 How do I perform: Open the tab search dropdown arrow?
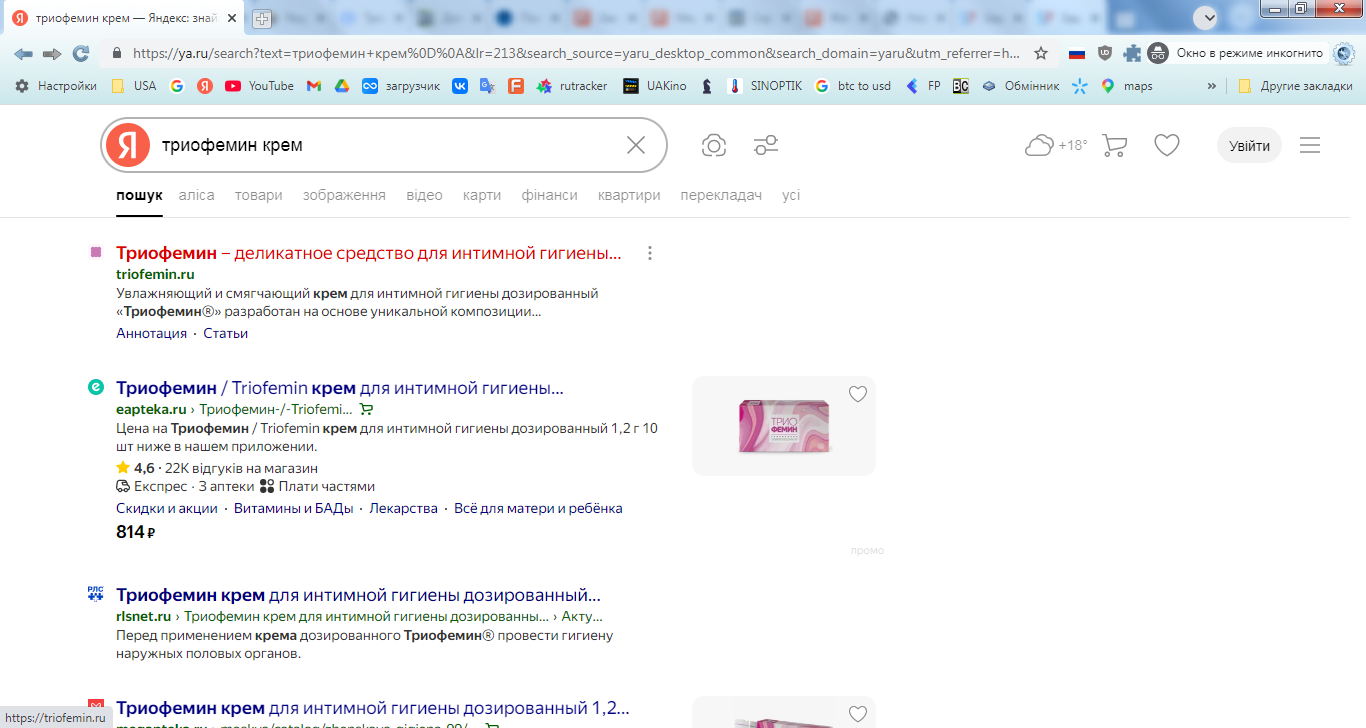[x=1208, y=17]
